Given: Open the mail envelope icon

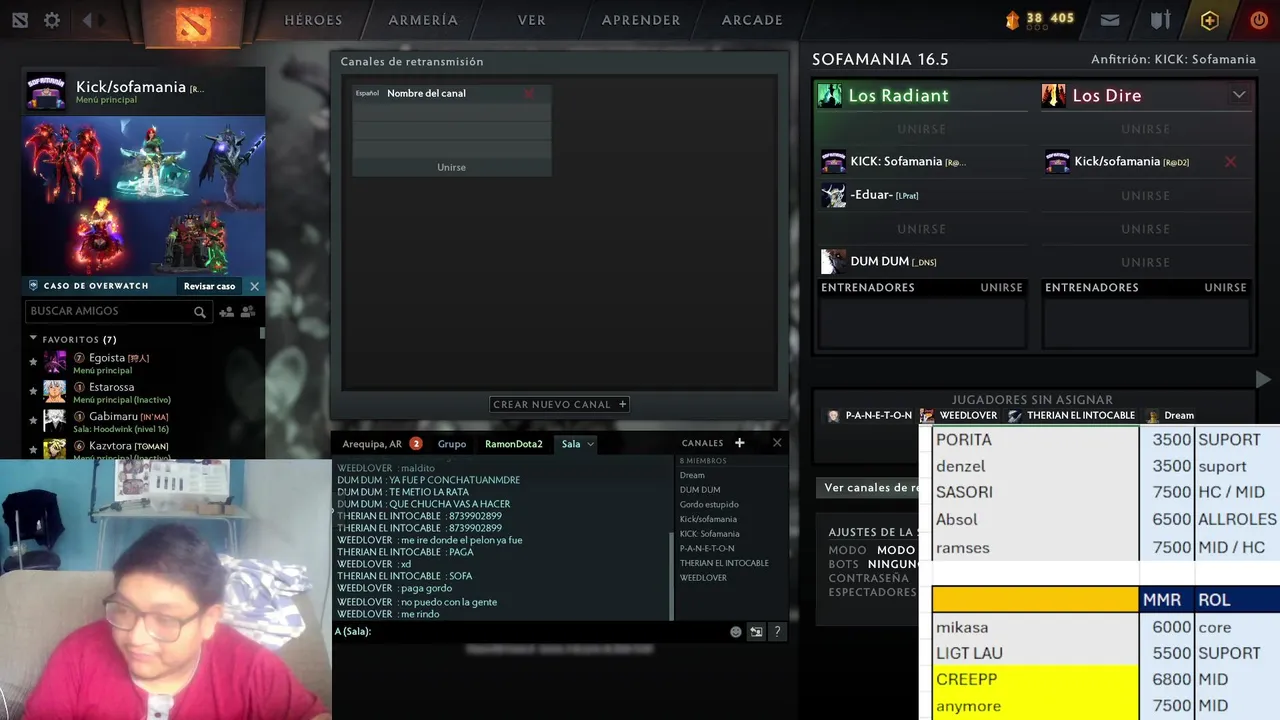Looking at the screenshot, I should click(1110, 20).
